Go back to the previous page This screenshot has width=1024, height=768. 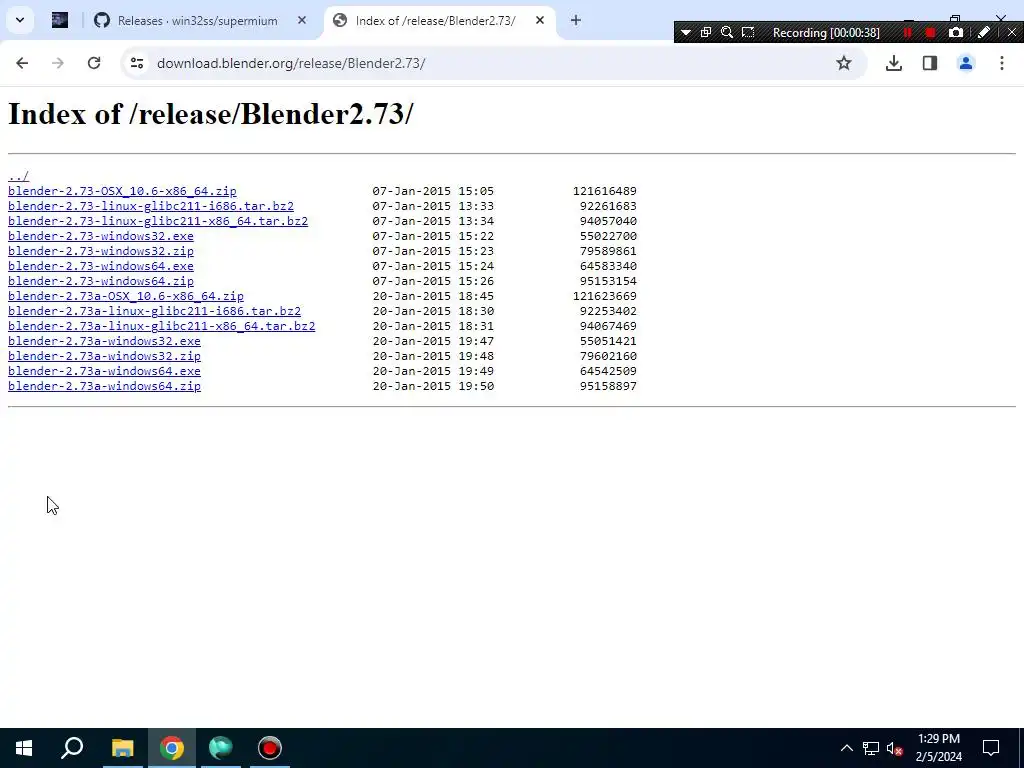[x=22, y=63]
